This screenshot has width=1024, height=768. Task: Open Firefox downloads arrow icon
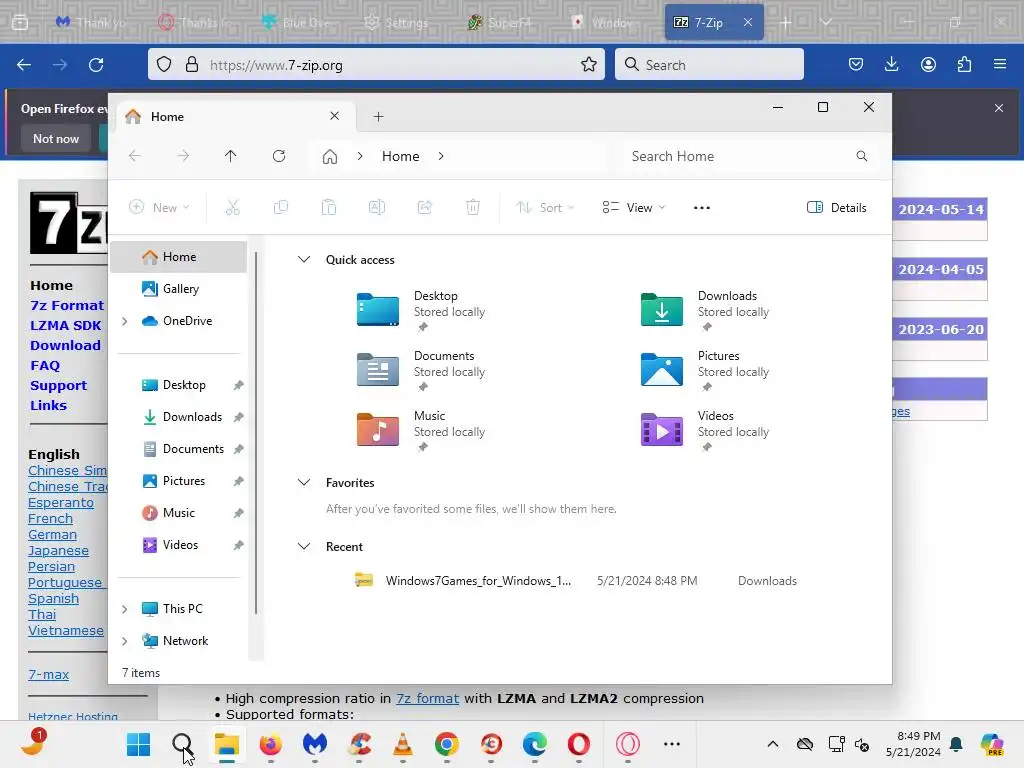tap(891, 65)
